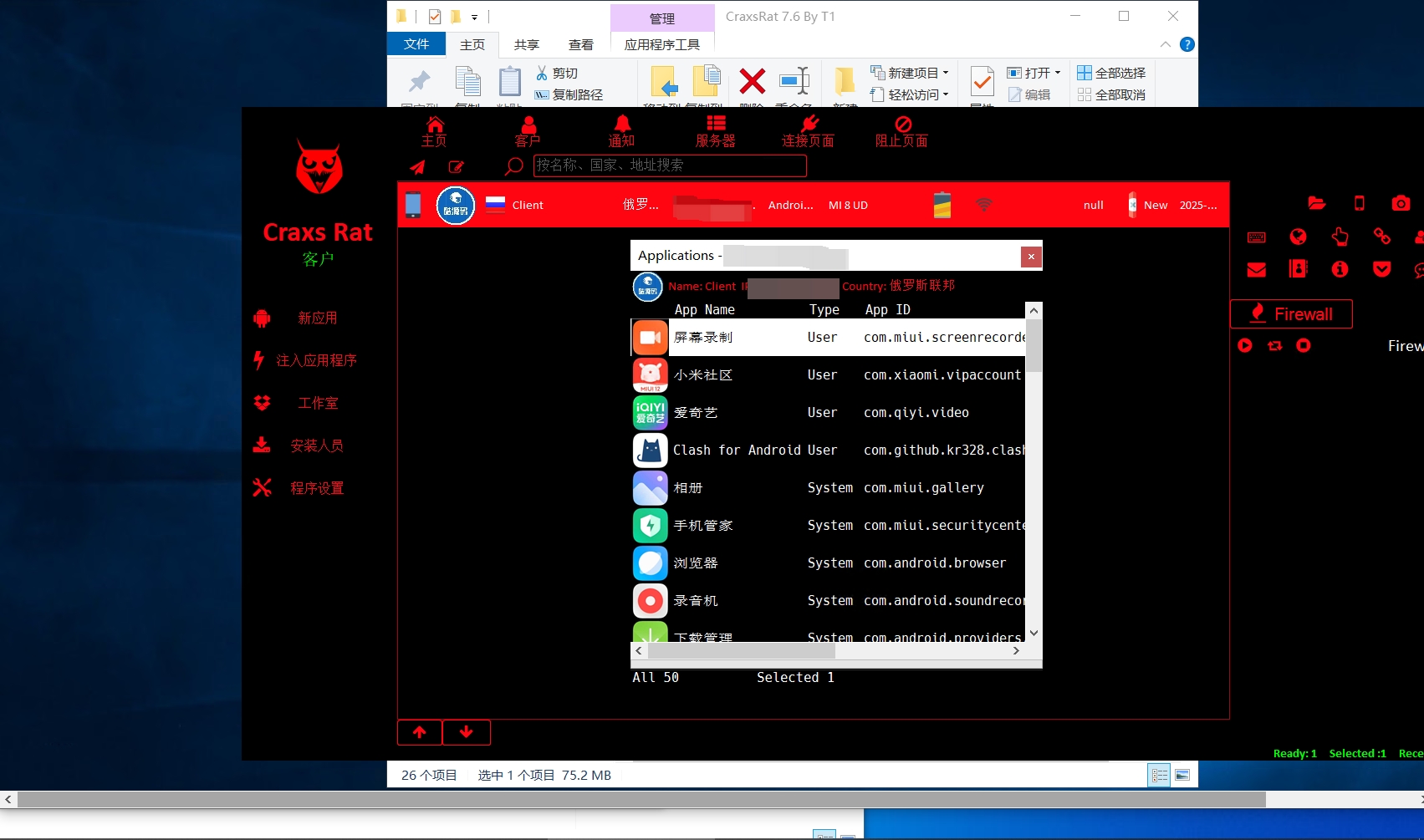The width and height of the screenshot is (1424, 840).
Task: Click the pointing hand icon
Action: click(x=1340, y=237)
